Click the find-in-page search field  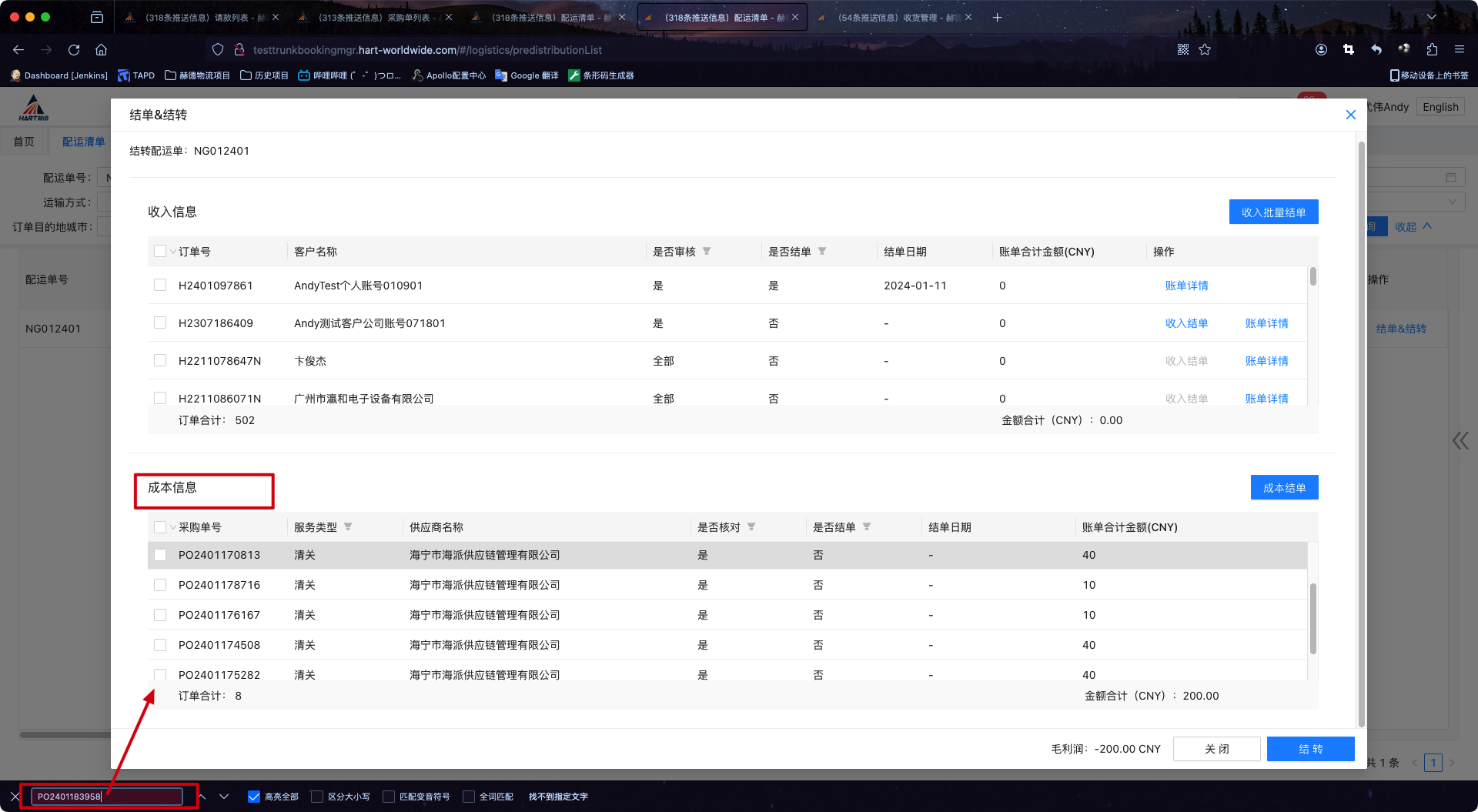pyautogui.click(x=106, y=797)
